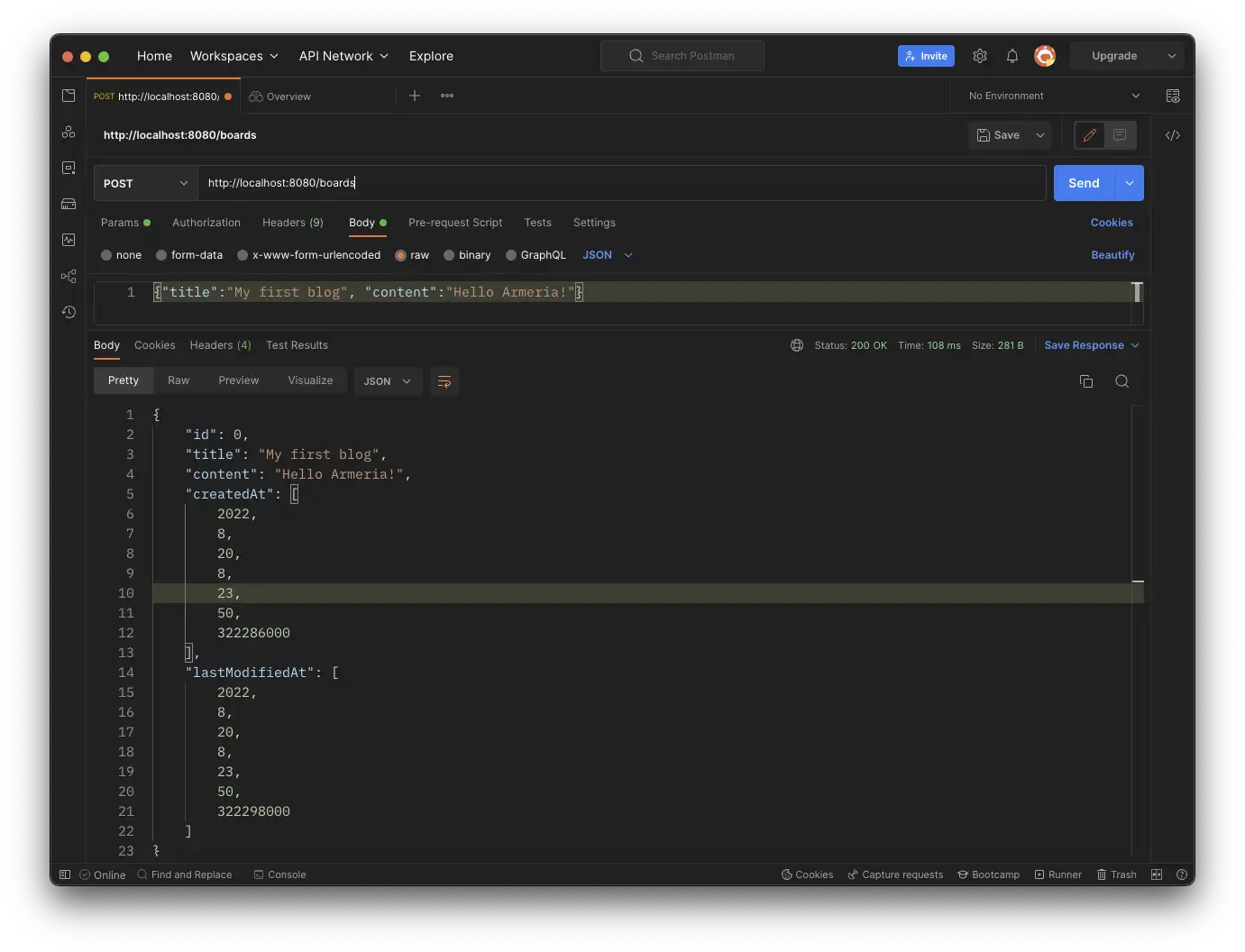Open Trash in the status bar
This screenshot has width=1245, height=952.
(x=1116, y=874)
